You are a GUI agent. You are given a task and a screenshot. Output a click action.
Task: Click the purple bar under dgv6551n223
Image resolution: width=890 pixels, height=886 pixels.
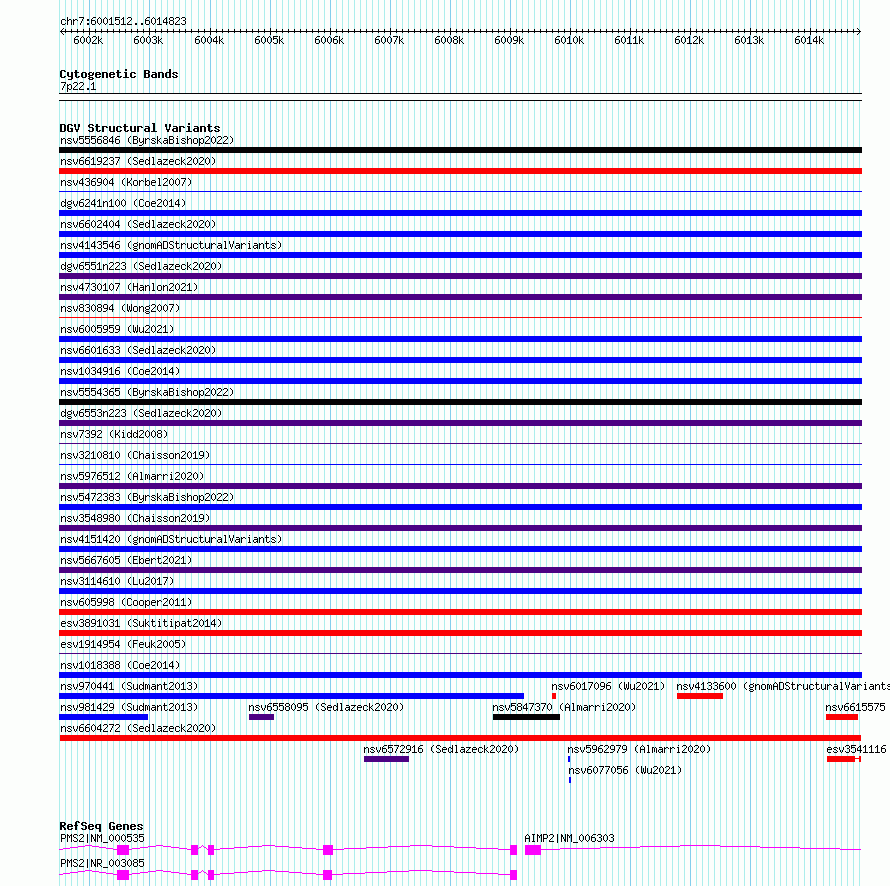(460, 276)
